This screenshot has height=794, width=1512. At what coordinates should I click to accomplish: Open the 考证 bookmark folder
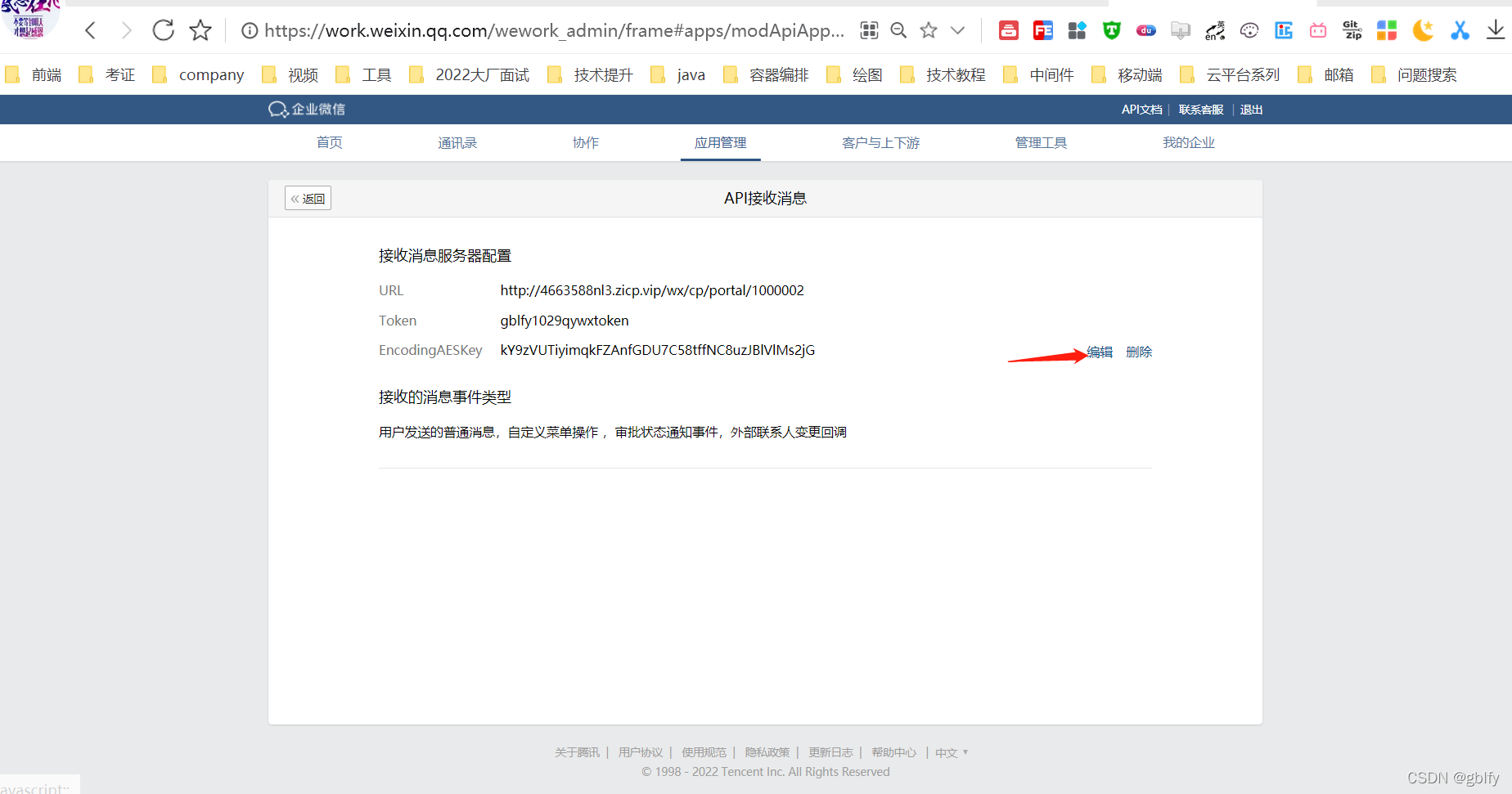[107, 75]
